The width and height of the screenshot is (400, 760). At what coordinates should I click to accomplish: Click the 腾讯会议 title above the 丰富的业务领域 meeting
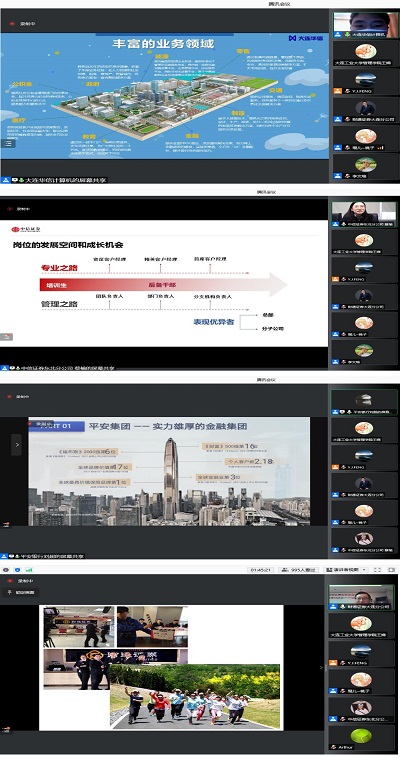click(x=280, y=4)
